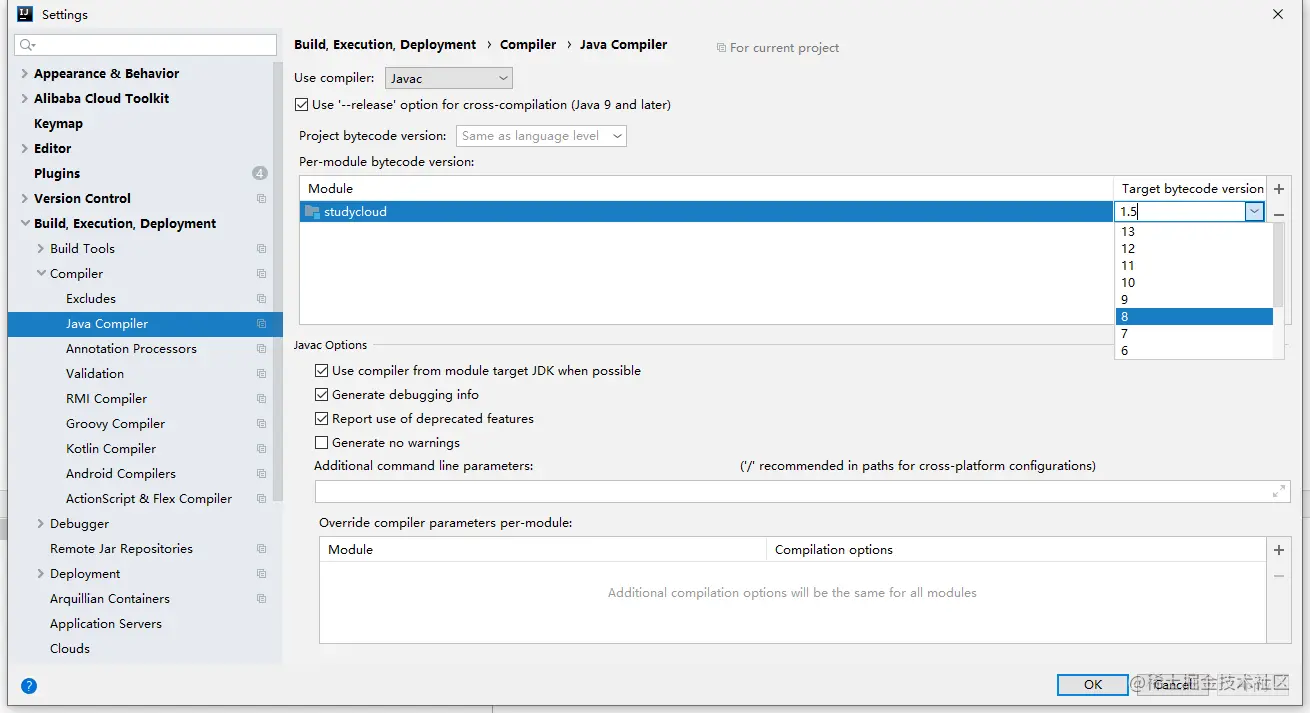
Task: Click the project-level icon beside Excludes
Action: pyautogui.click(x=261, y=299)
